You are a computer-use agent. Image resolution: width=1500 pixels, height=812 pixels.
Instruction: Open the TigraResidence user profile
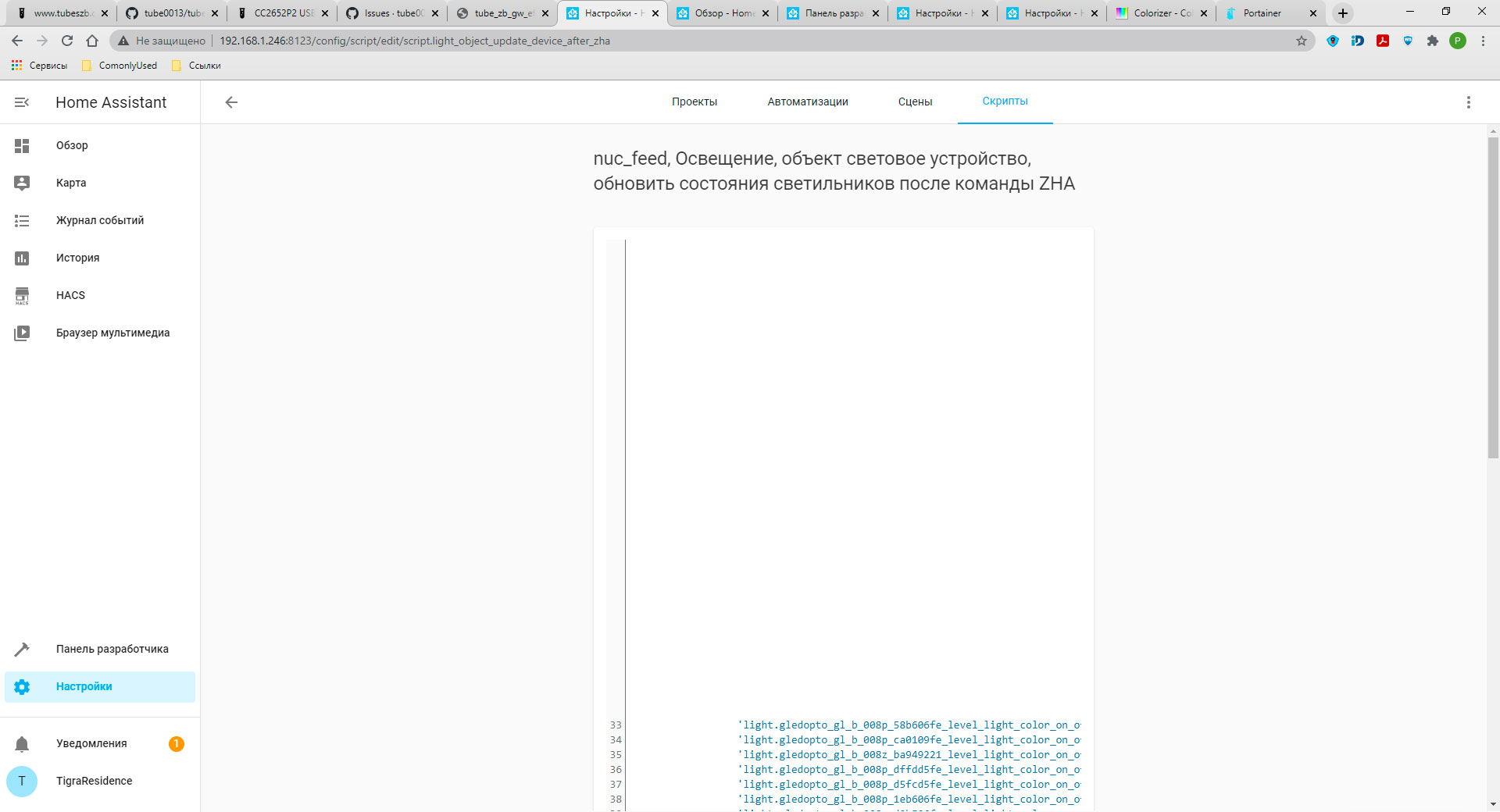click(94, 781)
